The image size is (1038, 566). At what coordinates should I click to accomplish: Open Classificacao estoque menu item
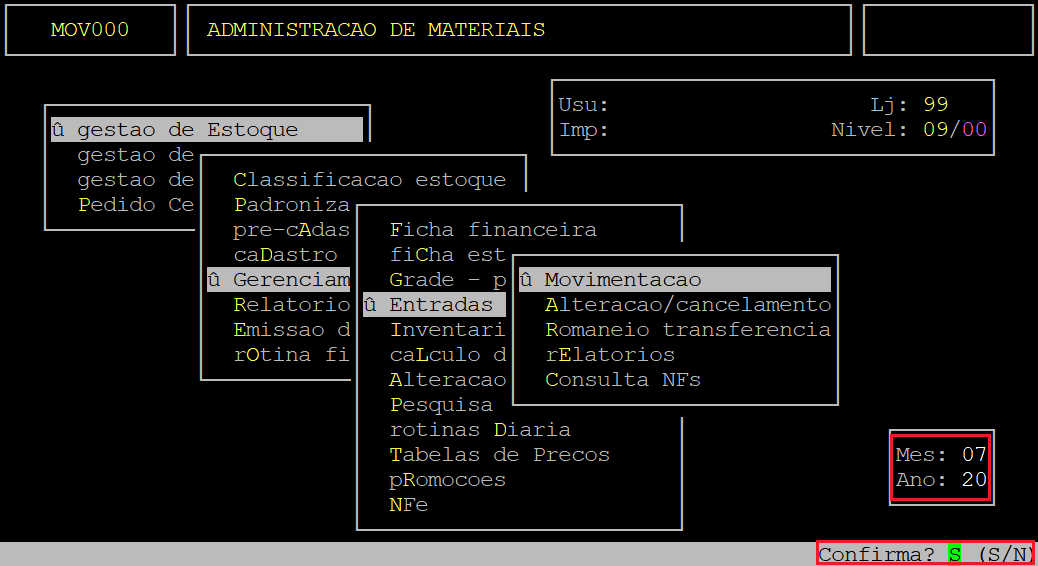(369, 180)
